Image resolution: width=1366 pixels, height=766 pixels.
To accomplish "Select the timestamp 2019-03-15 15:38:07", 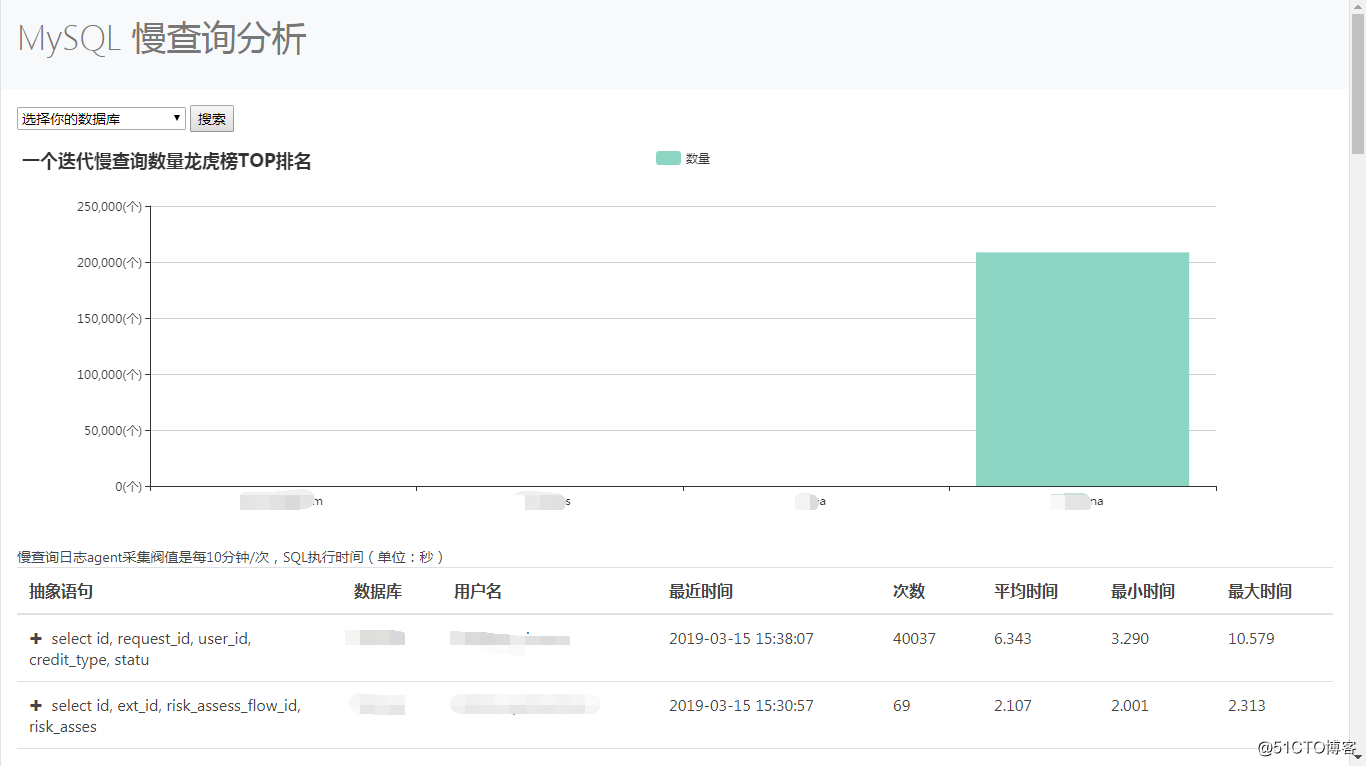I will 741,638.
